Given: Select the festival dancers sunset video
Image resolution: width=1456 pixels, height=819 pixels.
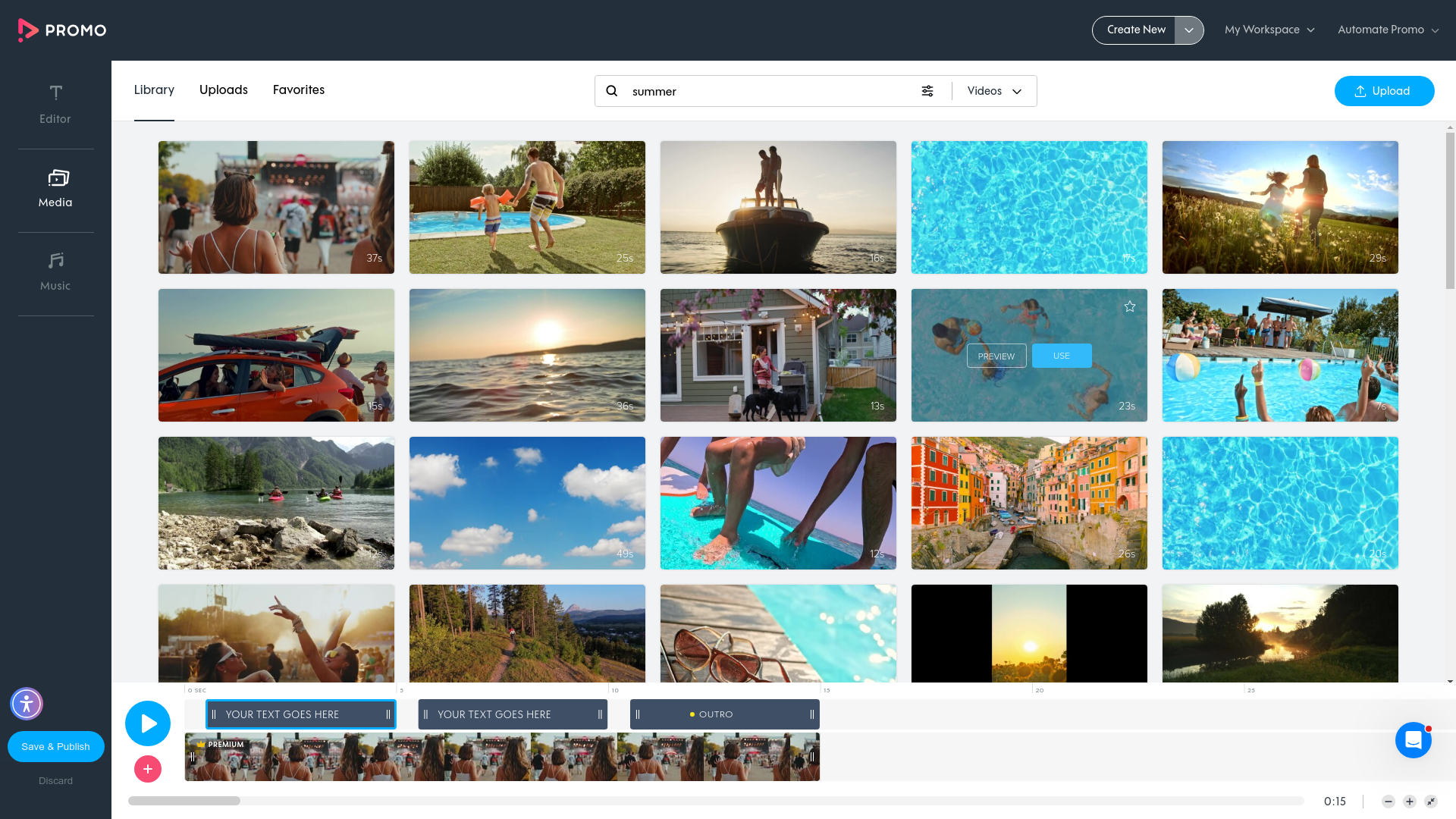Looking at the screenshot, I should click(276, 633).
